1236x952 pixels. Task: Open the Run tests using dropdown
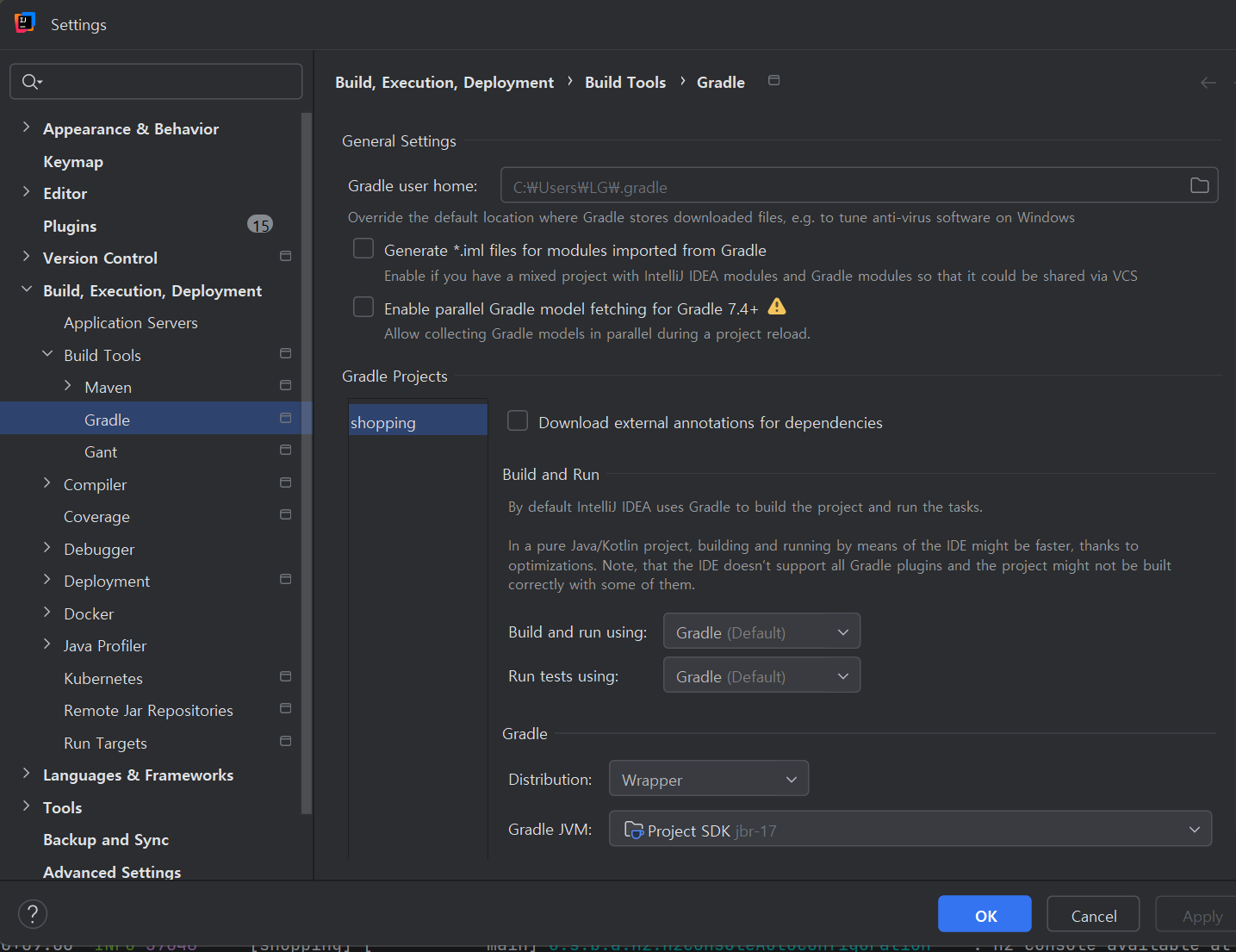(x=761, y=675)
